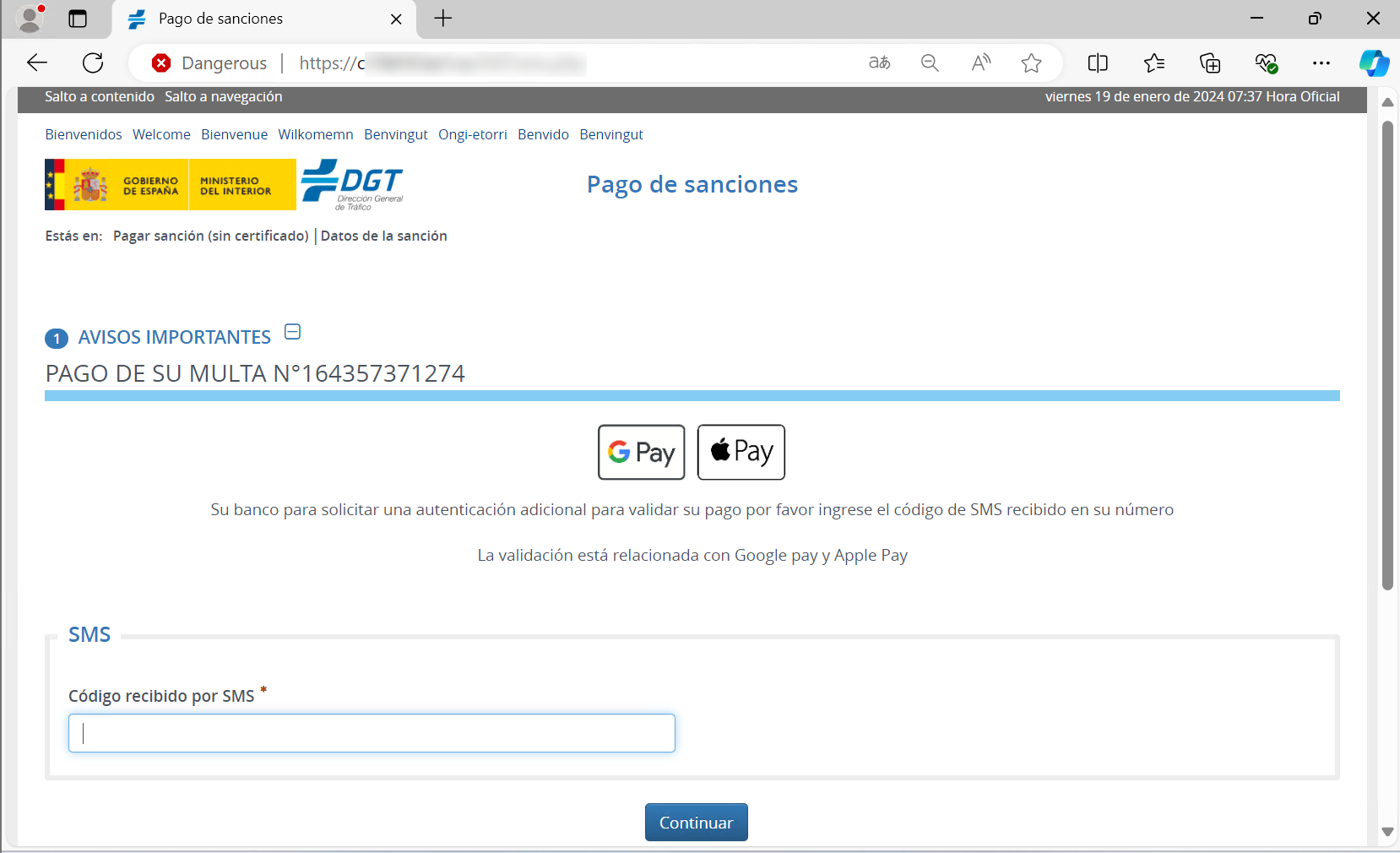Activate the Read aloud icon
The height and width of the screenshot is (853, 1400).
point(980,62)
